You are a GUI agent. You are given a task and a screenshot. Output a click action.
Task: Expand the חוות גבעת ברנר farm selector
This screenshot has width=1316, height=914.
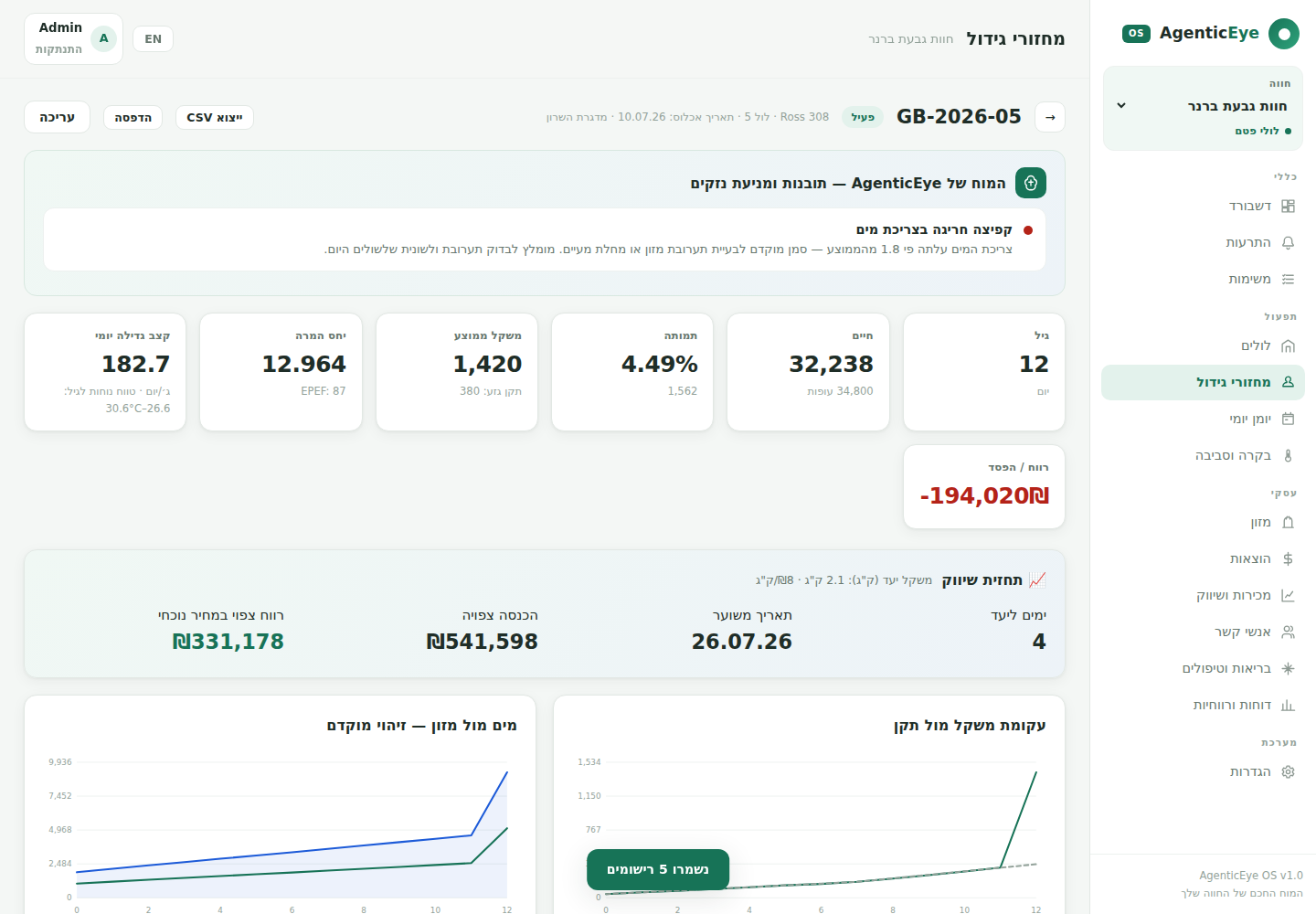(1203, 108)
